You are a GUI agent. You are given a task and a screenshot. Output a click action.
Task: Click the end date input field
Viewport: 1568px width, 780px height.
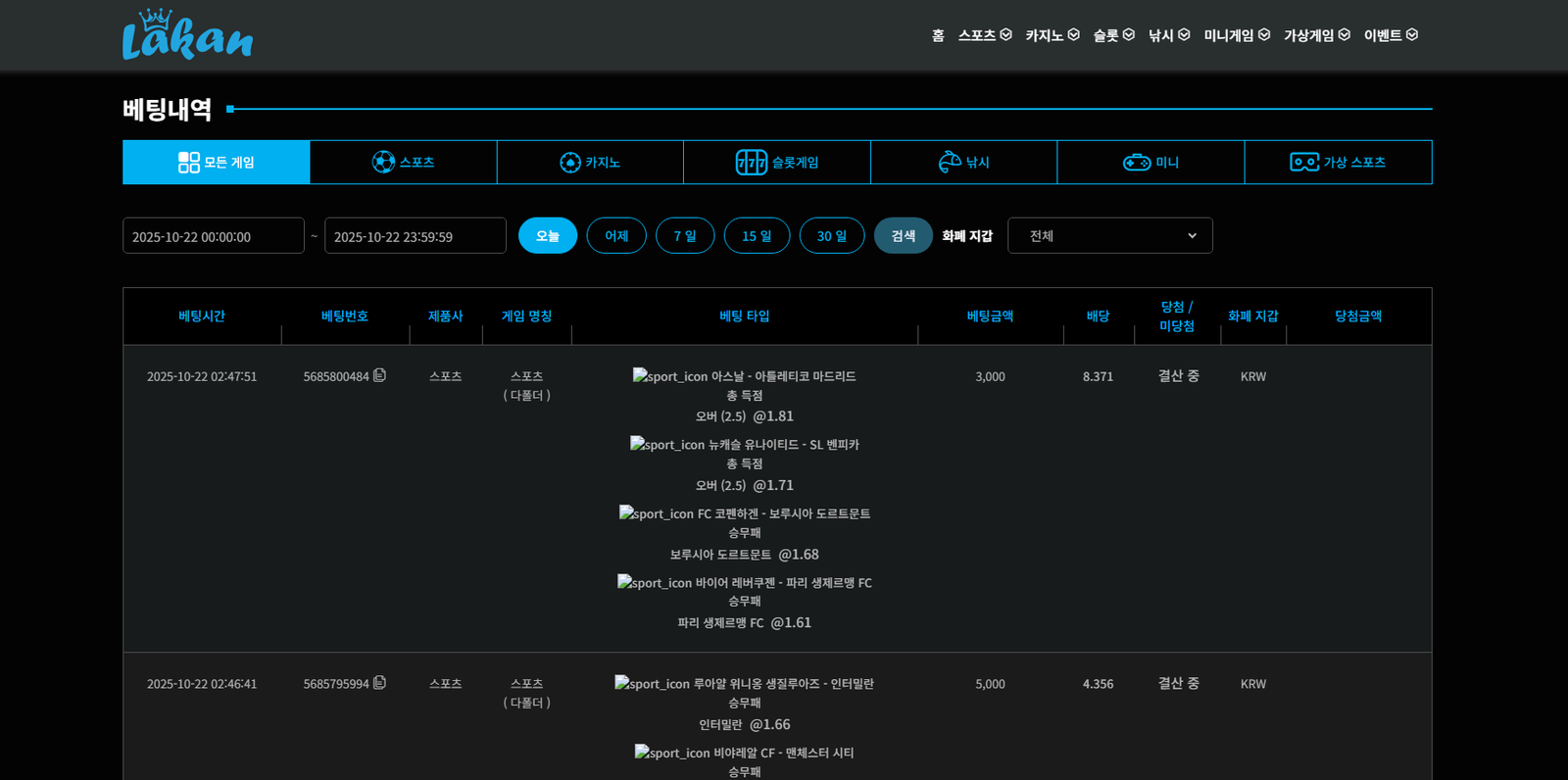pyautogui.click(x=416, y=236)
